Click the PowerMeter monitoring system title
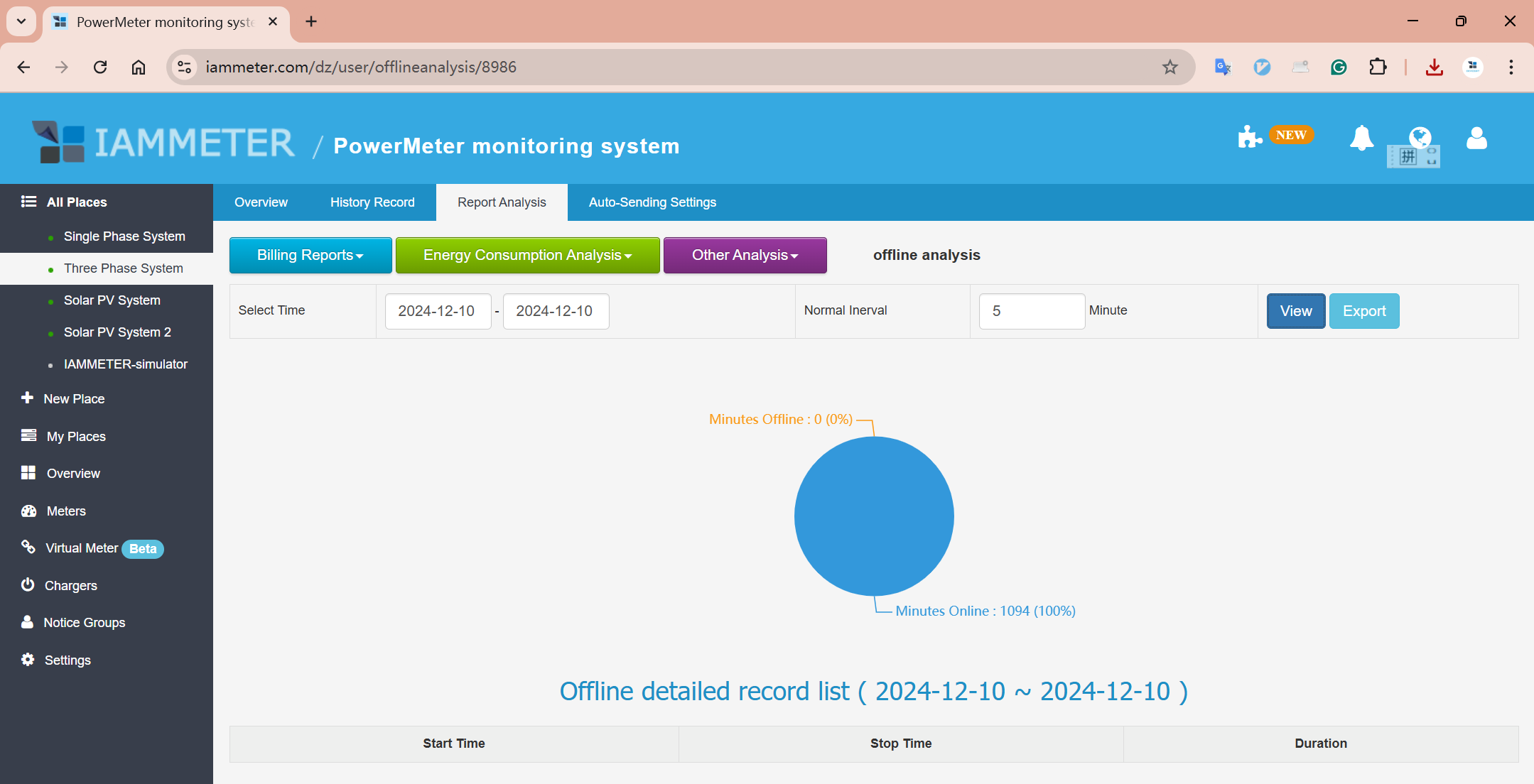This screenshot has width=1534, height=784. (507, 146)
